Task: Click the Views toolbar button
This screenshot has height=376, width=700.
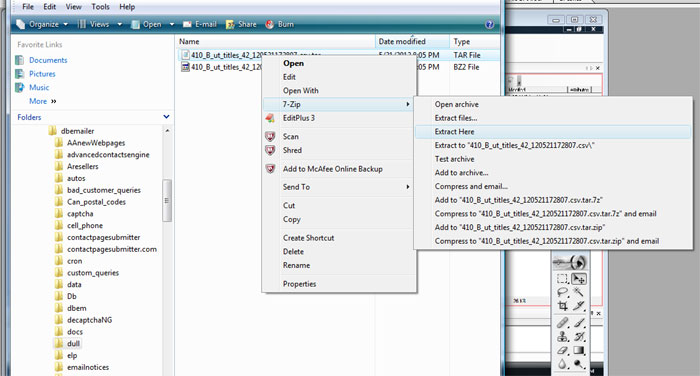Action: [94, 25]
